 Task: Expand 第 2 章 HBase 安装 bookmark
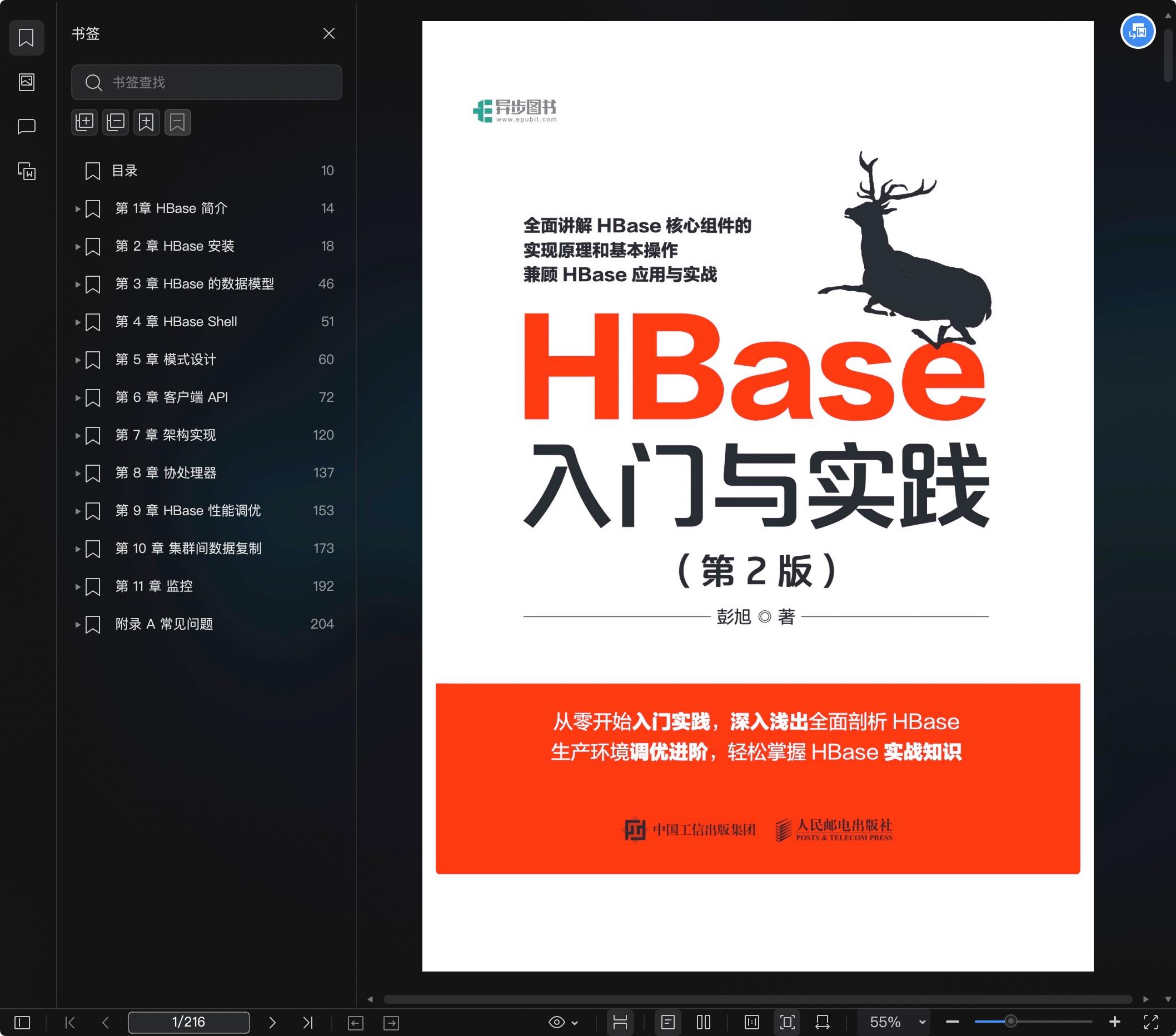point(78,247)
